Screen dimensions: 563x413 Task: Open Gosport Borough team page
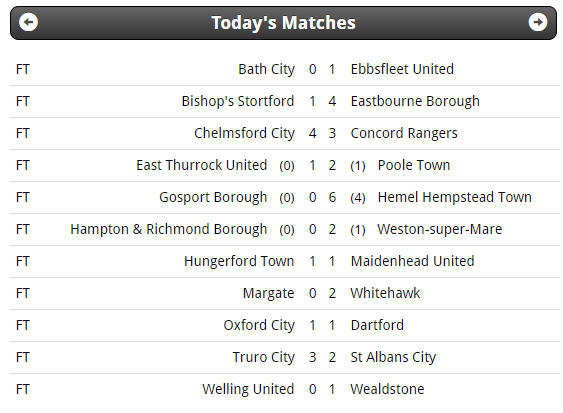tap(213, 197)
